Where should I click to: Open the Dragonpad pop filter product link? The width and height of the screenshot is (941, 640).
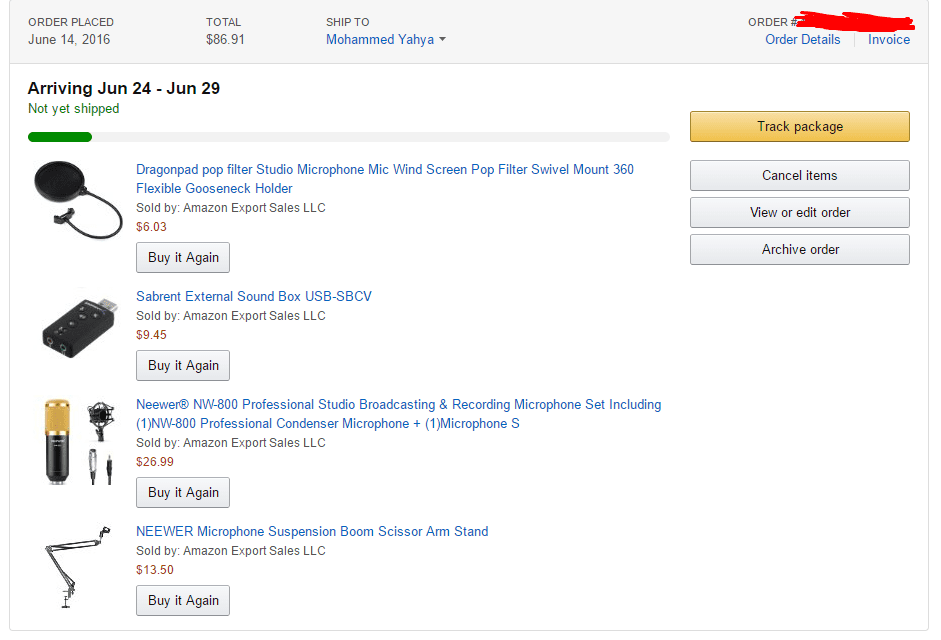tap(384, 179)
